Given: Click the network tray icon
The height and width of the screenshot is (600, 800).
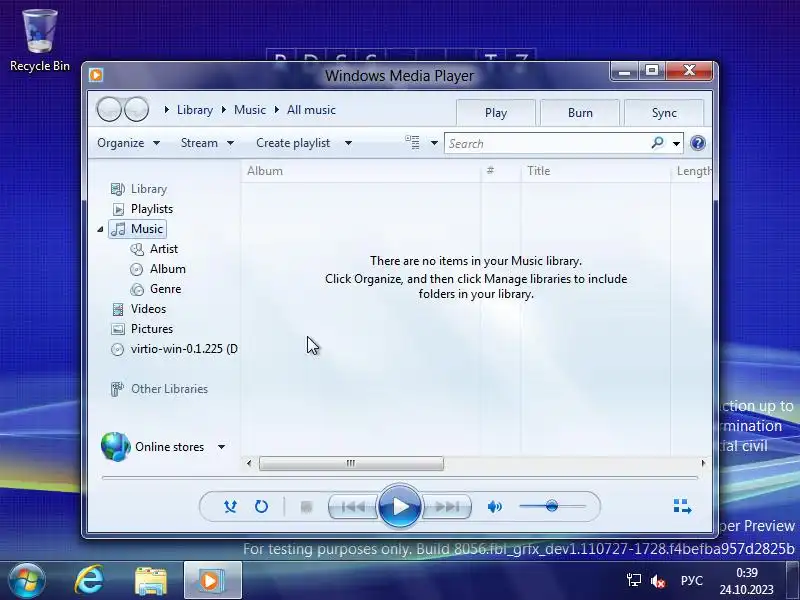Looking at the screenshot, I should click(x=634, y=581).
